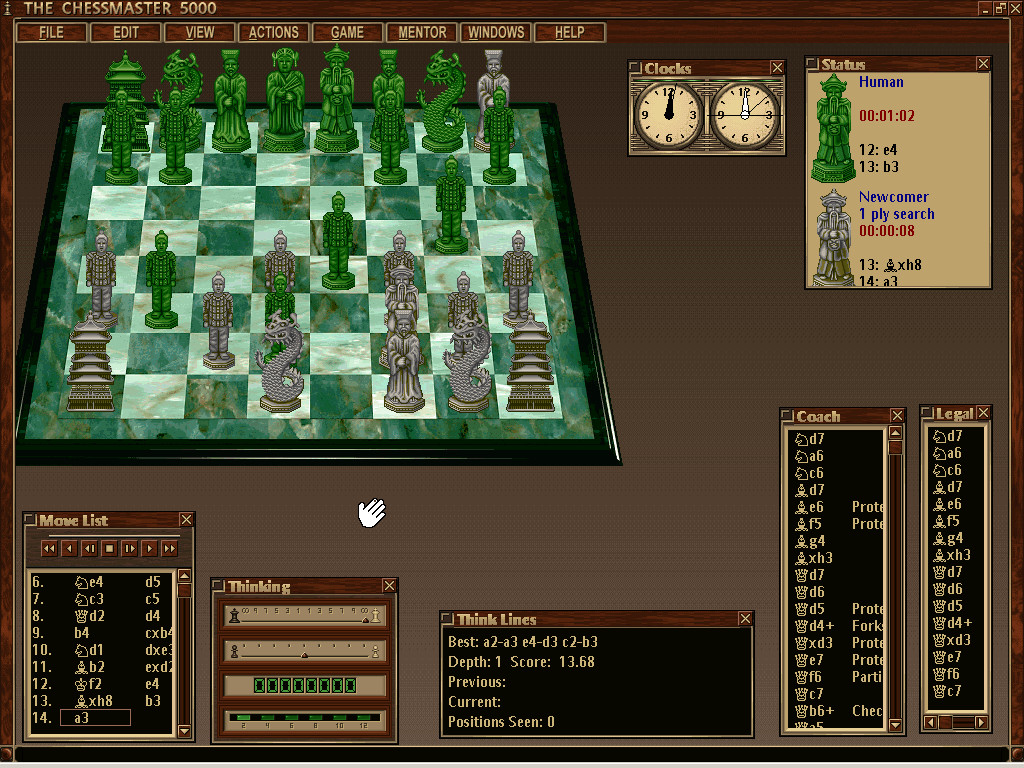Choose Qb6+ Check entry in Coach list
Image resolution: width=1024 pixels, height=768 pixels.
pyautogui.click(x=839, y=711)
